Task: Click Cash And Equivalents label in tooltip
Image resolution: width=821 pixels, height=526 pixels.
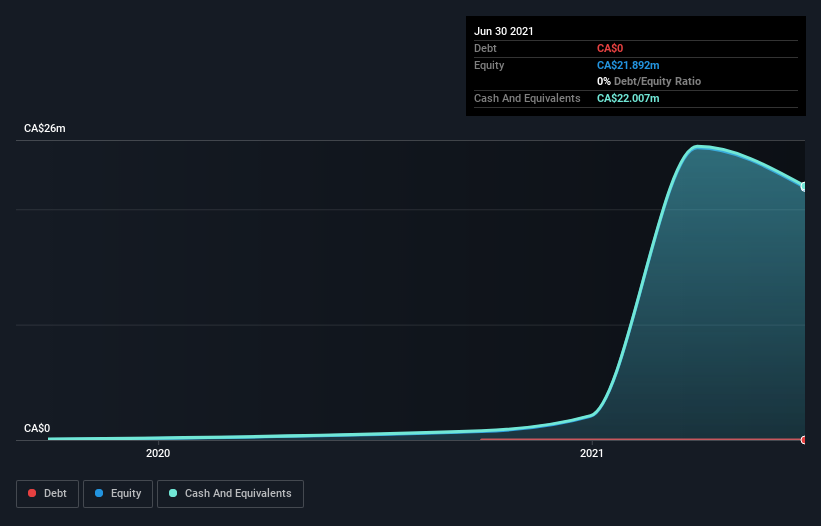Action: (527, 98)
